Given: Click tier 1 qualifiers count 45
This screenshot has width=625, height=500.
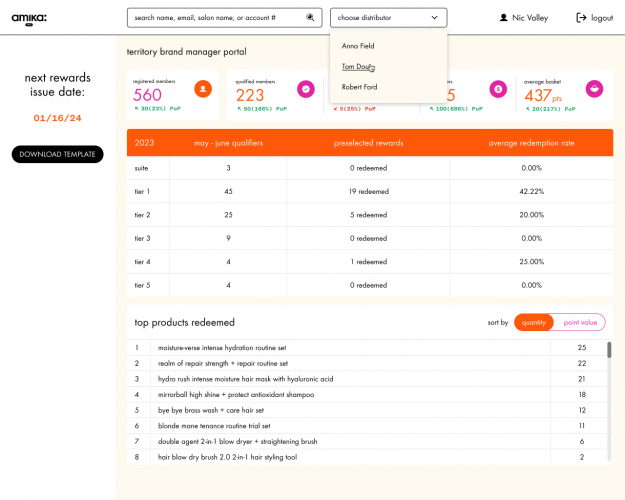Looking at the screenshot, I should (x=228, y=191).
